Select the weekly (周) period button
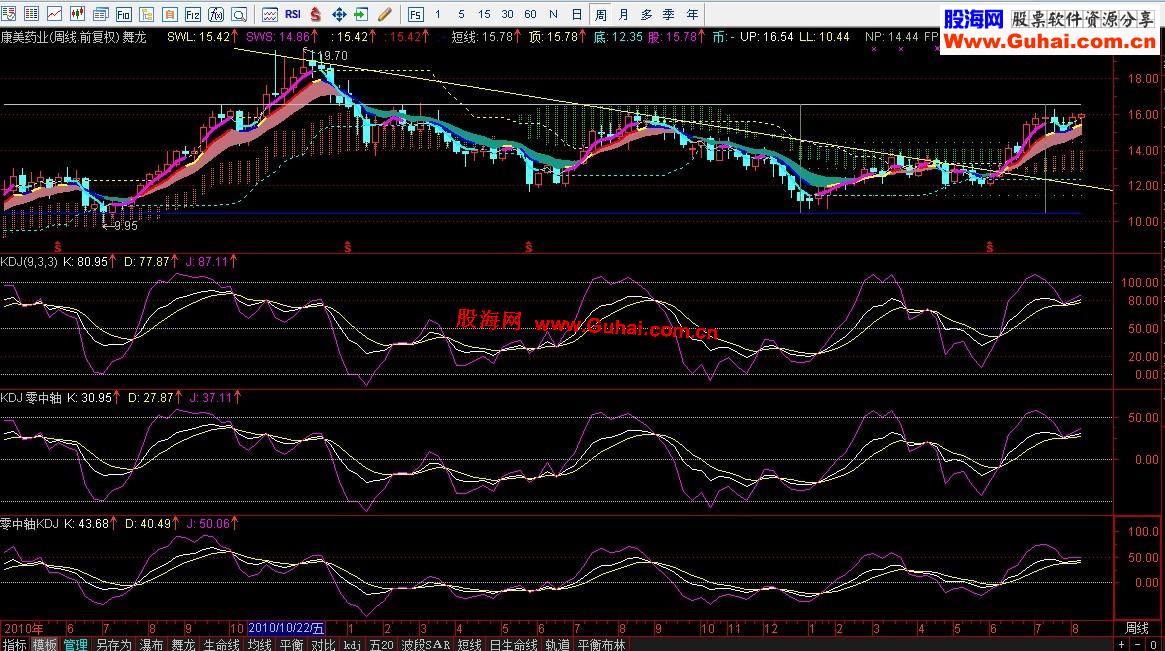 click(600, 14)
